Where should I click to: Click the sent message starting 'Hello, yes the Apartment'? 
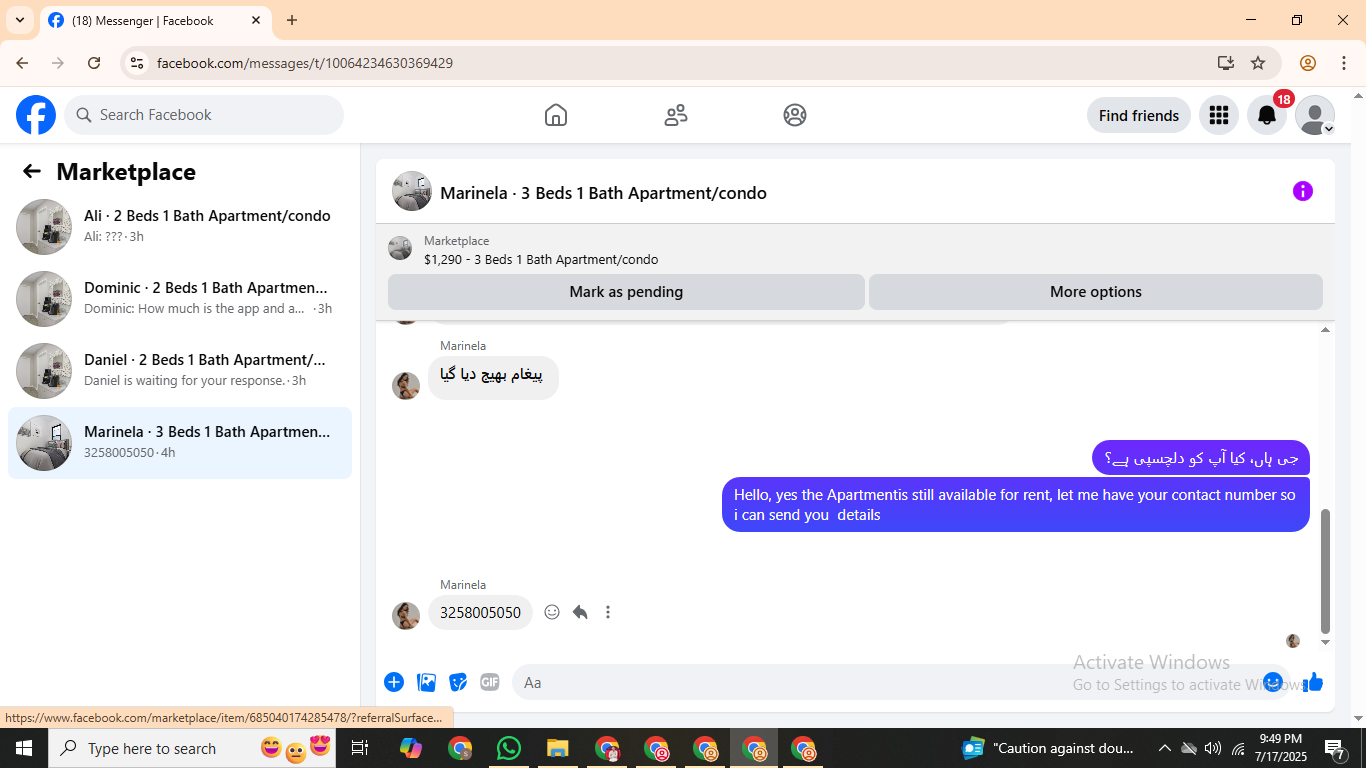click(x=1016, y=505)
